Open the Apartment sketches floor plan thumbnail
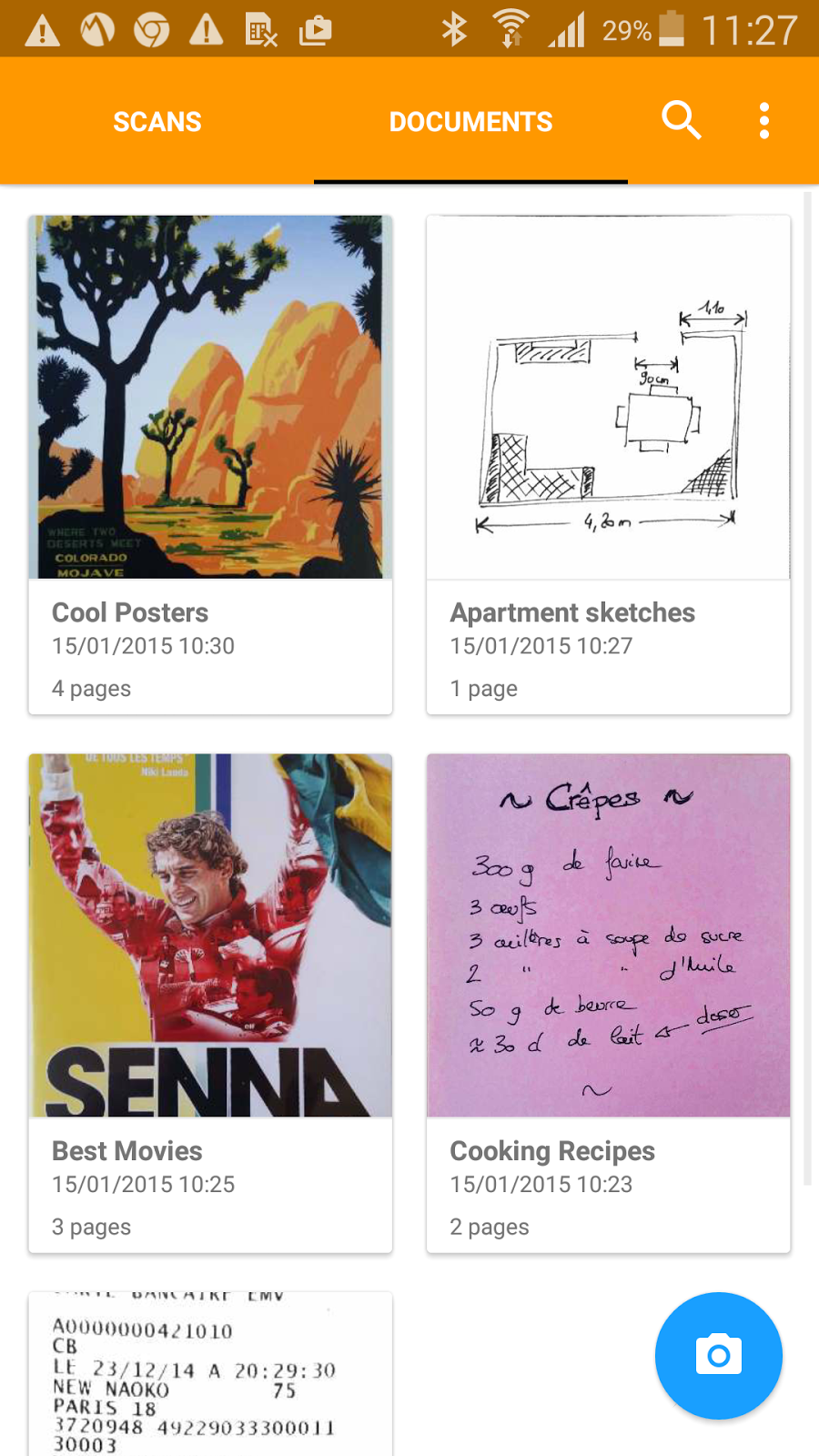The width and height of the screenshot is (819, 1456). click(x=609, y=397)
